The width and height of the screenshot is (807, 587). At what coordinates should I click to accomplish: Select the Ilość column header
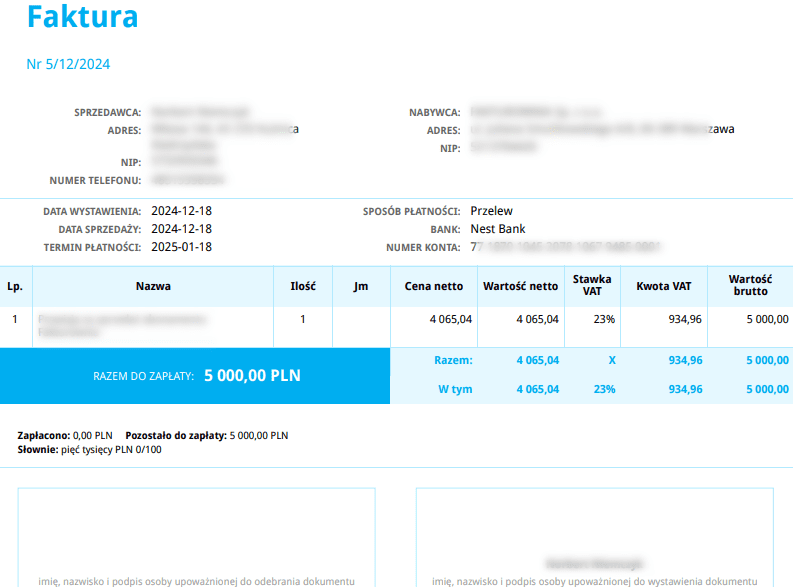pyautogui.click(x=303, y=286)
